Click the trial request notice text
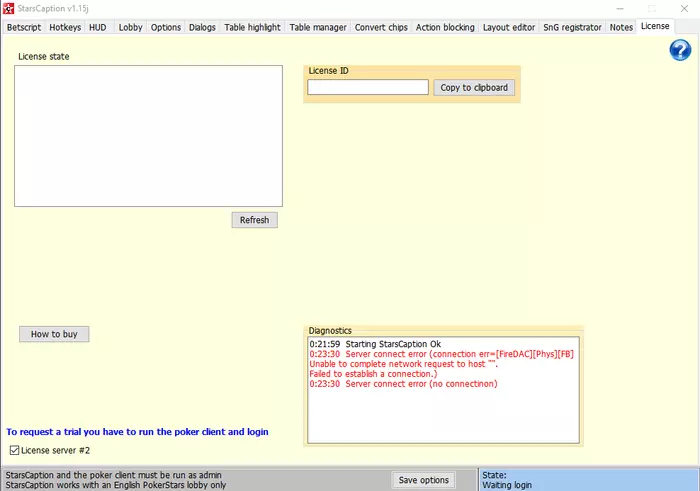This screenshot has height=491, width=700. (x=138, y=432)
